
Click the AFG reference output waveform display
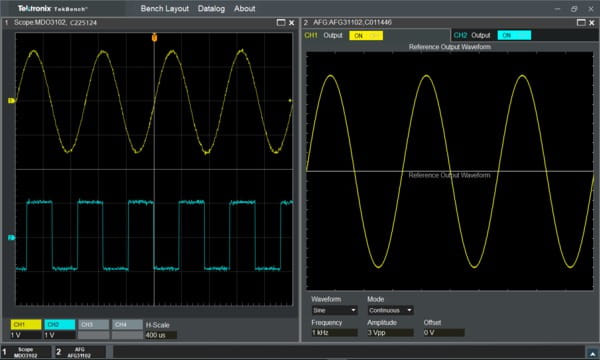[x=450, y=171]
